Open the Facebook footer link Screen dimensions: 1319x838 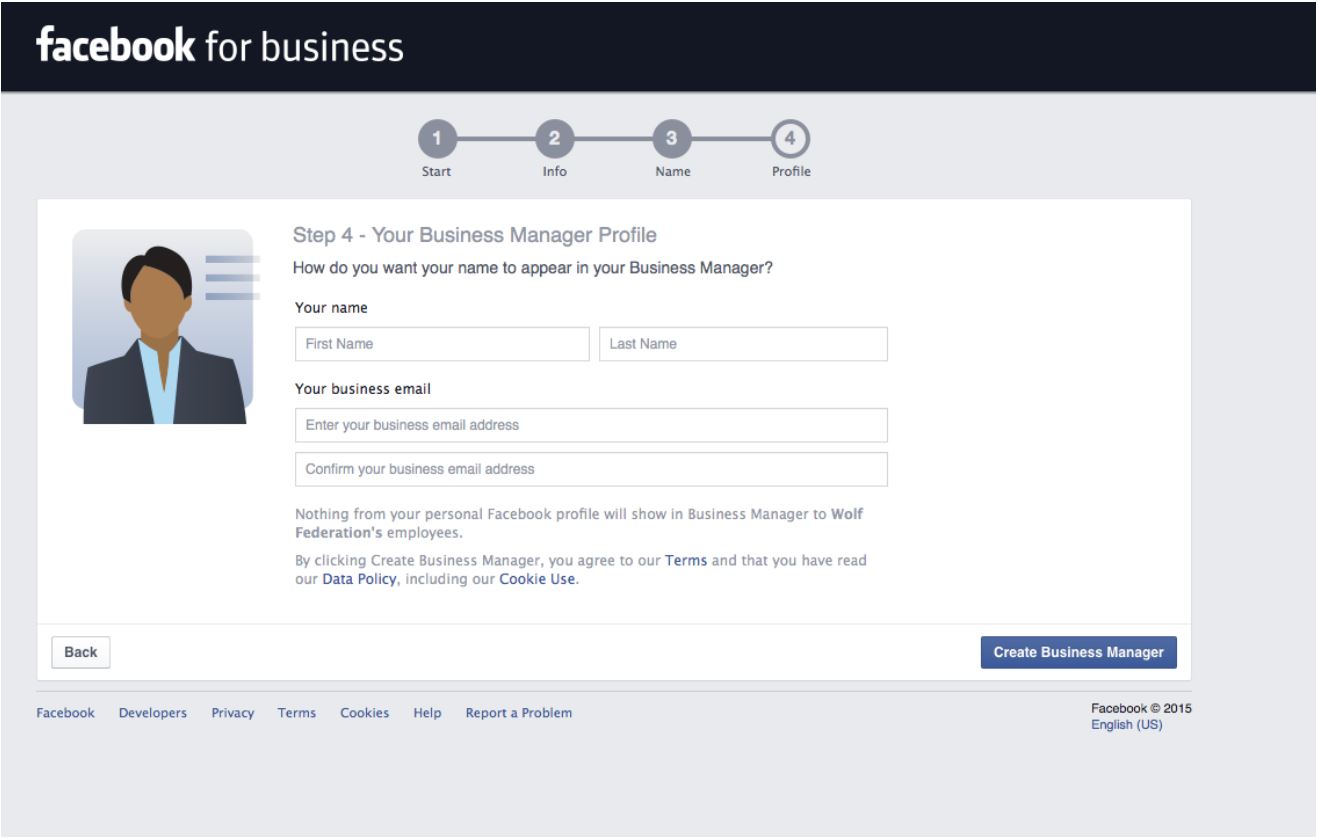[x=66, y=713]
